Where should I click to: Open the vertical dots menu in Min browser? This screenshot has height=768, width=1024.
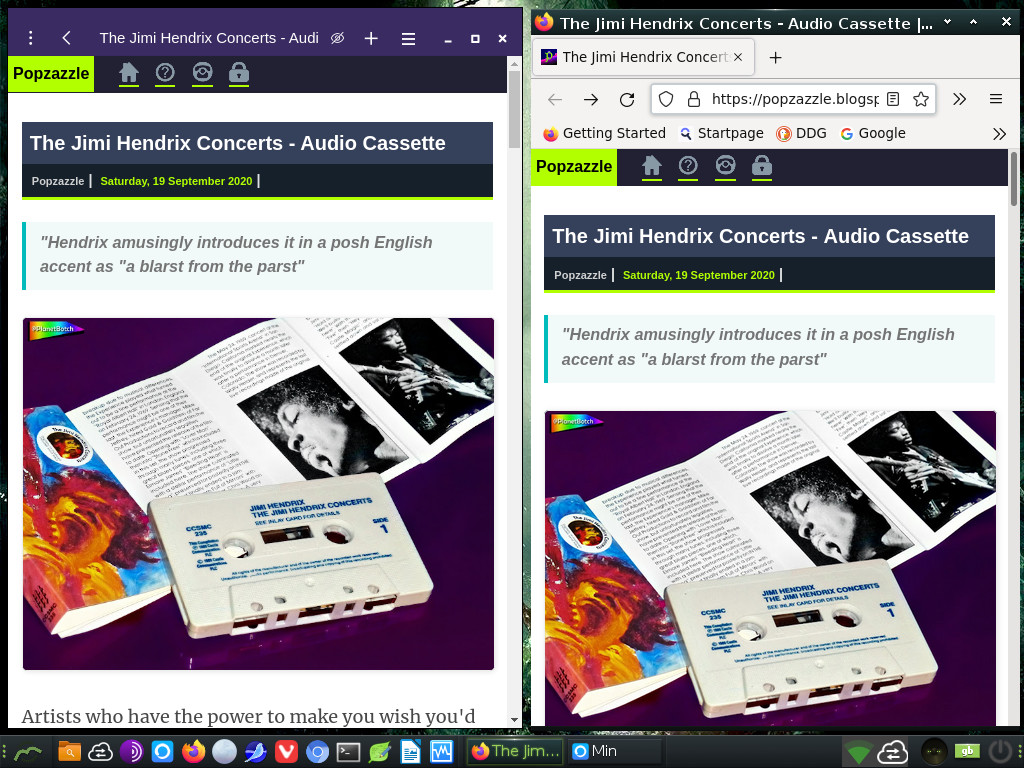pyautogui.click(x=30, y=38)
